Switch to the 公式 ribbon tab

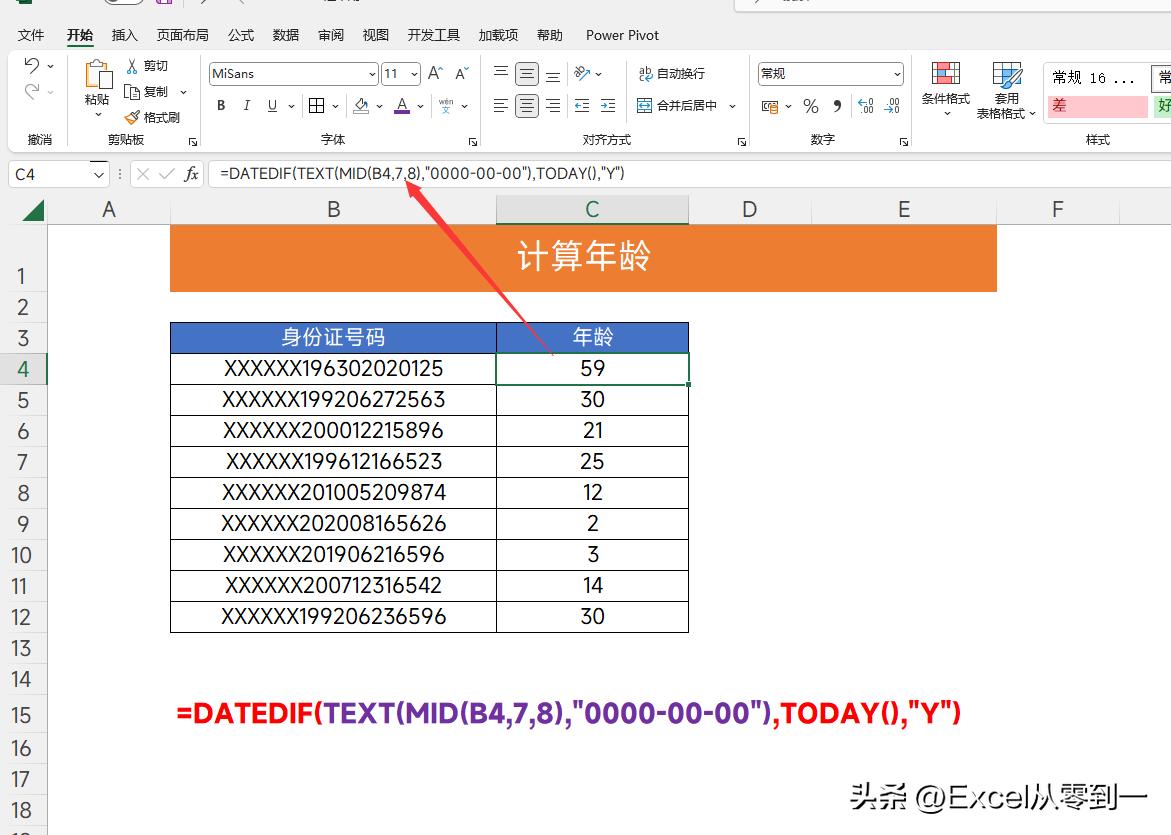[240, 35]
